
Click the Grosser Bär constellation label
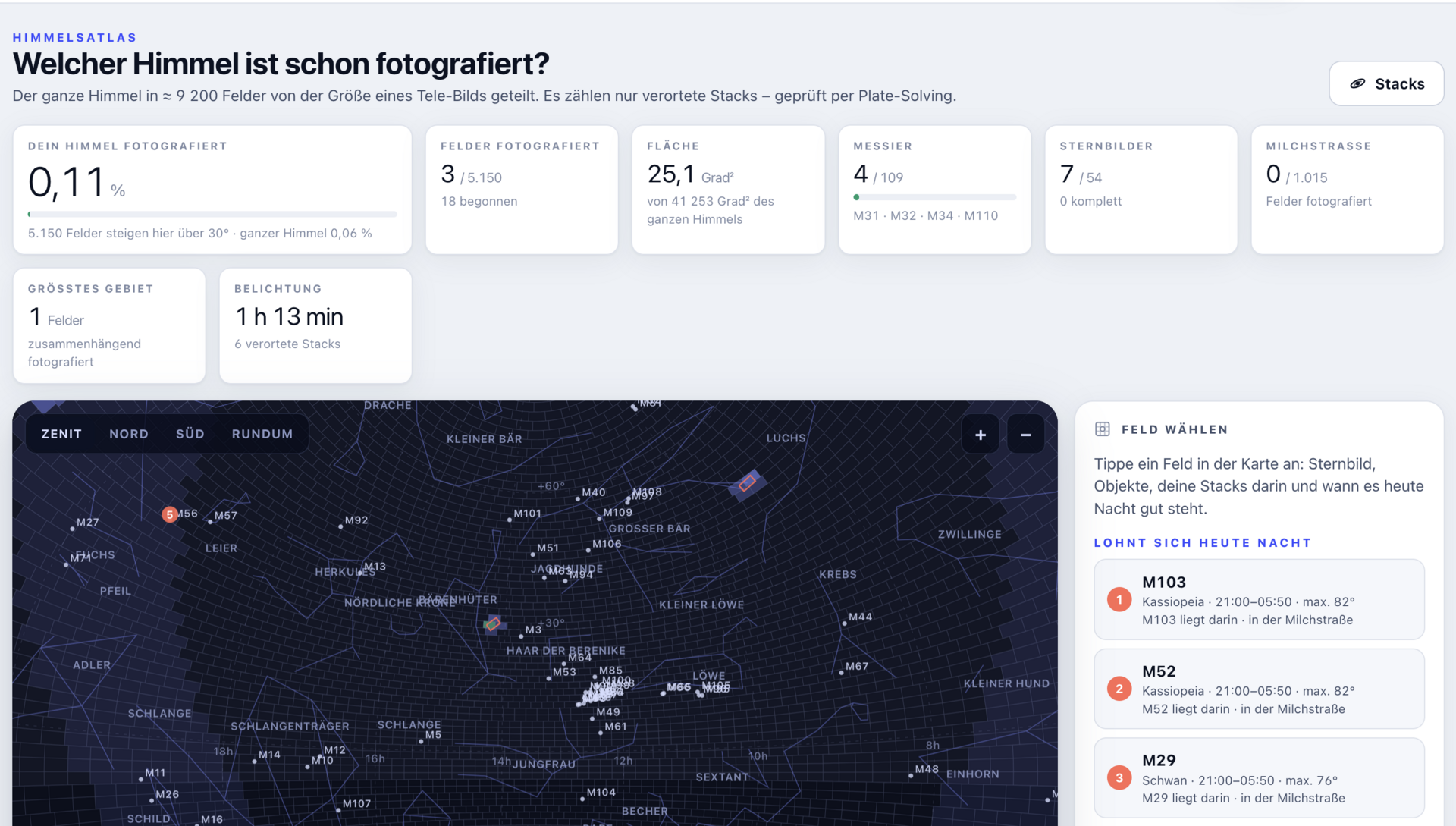tap(649, 529)
